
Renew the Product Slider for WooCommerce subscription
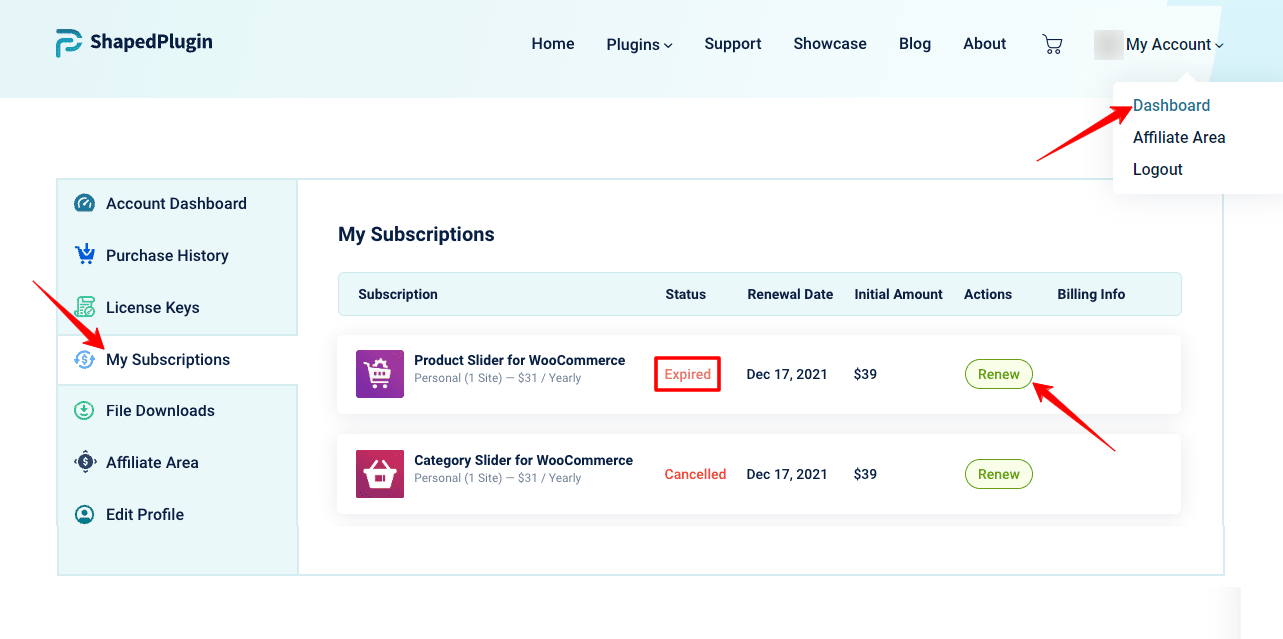998,374
